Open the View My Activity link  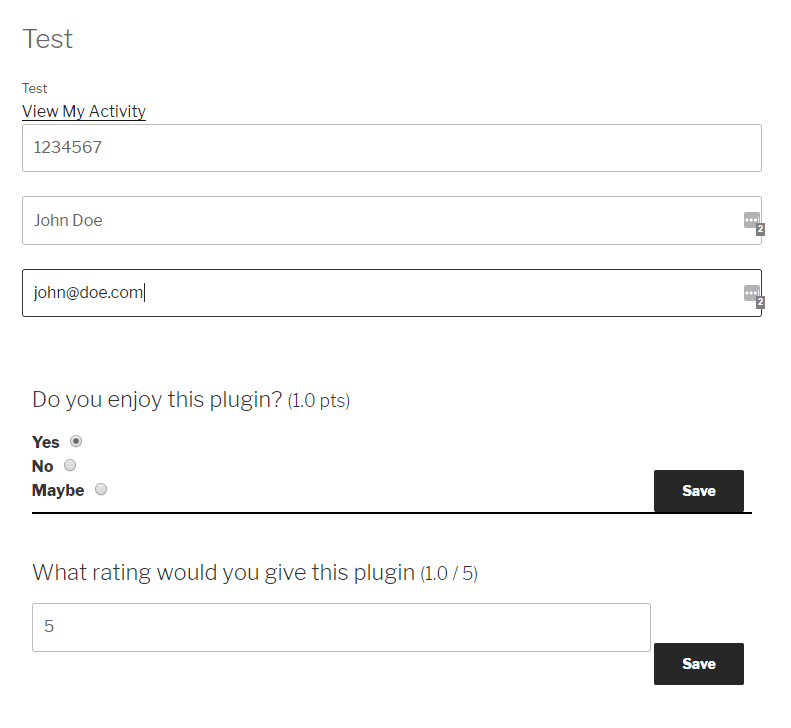tap(84, 111)
